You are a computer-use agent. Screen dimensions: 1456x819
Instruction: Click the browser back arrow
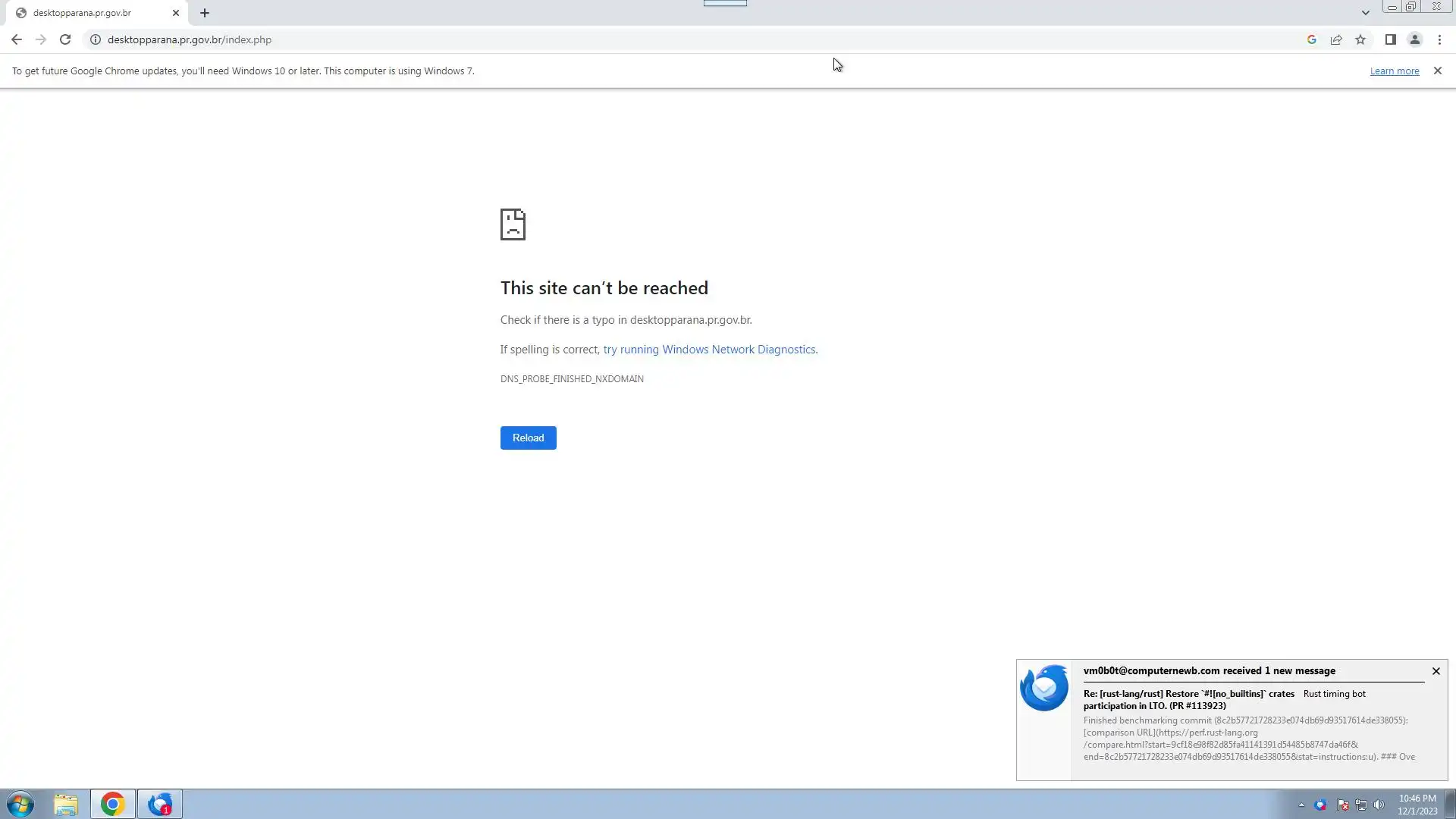coord(17,39)
